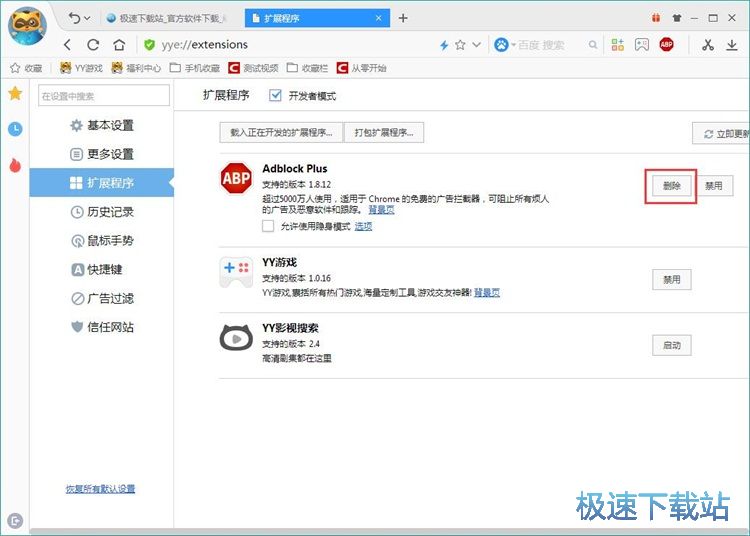Click the lightning speed mode icon
Screen dimensions: 750x536
click(444, 45)
